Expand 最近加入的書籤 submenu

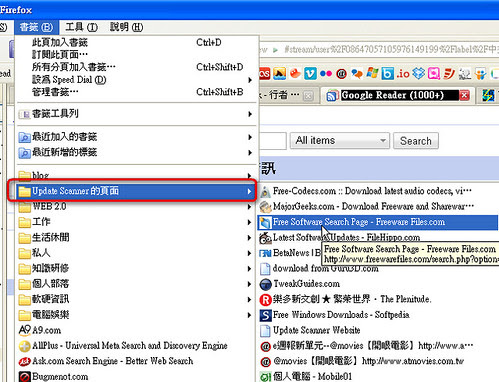137,137
